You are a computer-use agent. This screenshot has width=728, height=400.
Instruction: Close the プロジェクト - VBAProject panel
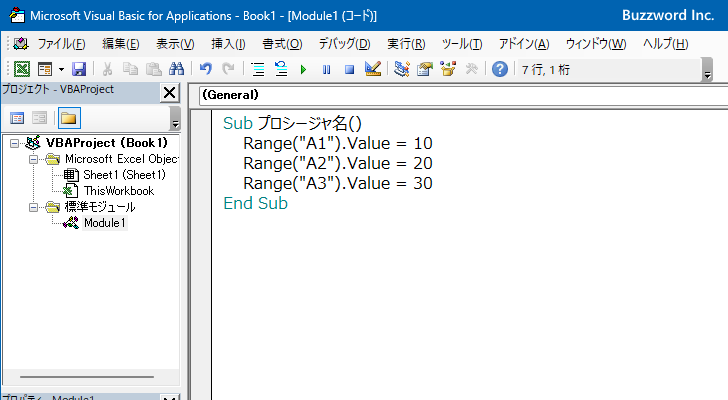170,93
